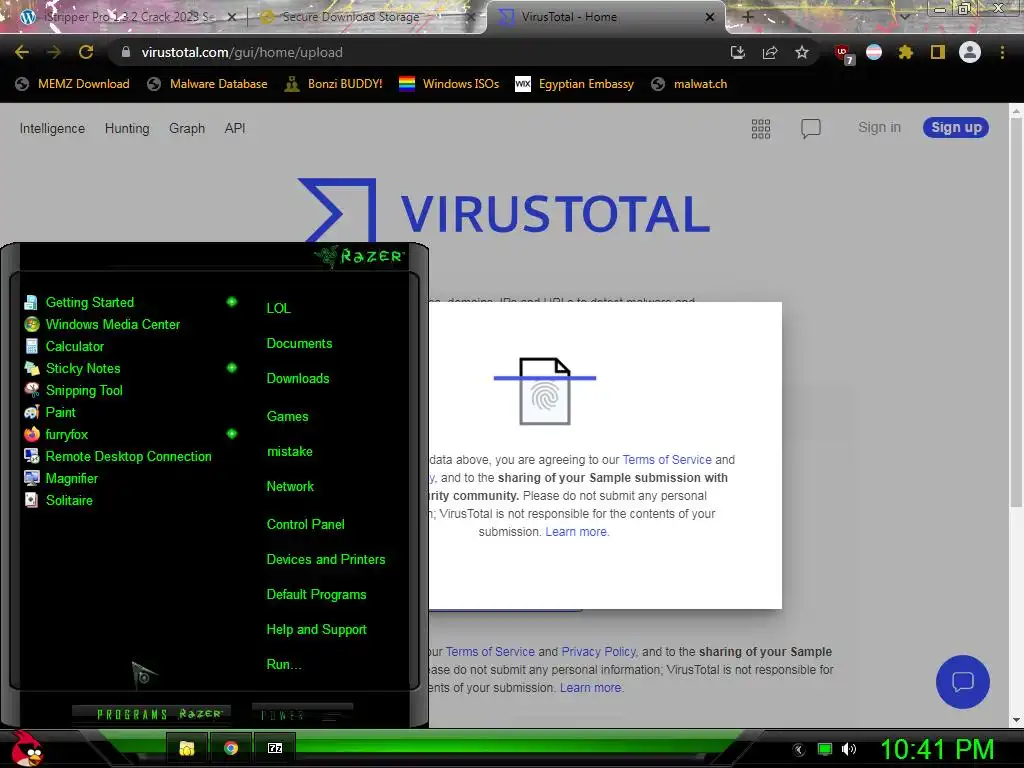Image resolution: width=1024 pixels, height=768 pixels.
Task: Reload the VirusTotal page
Action: [x=86, y=52]
